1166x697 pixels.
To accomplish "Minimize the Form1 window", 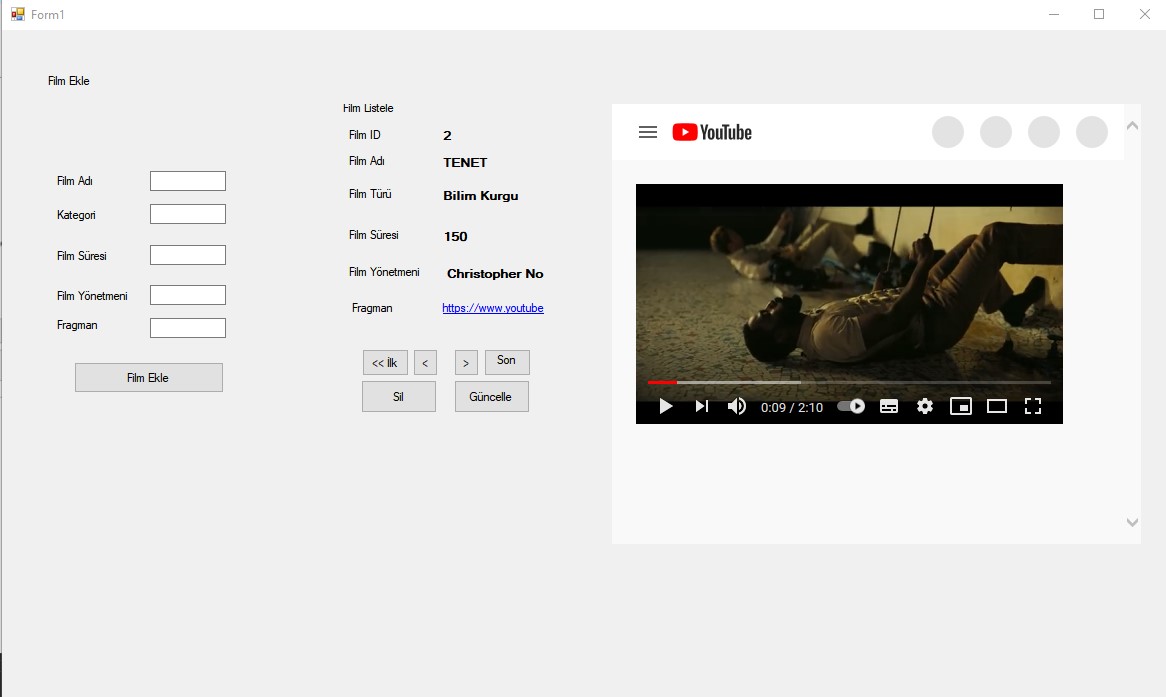I will [1054, 14].
